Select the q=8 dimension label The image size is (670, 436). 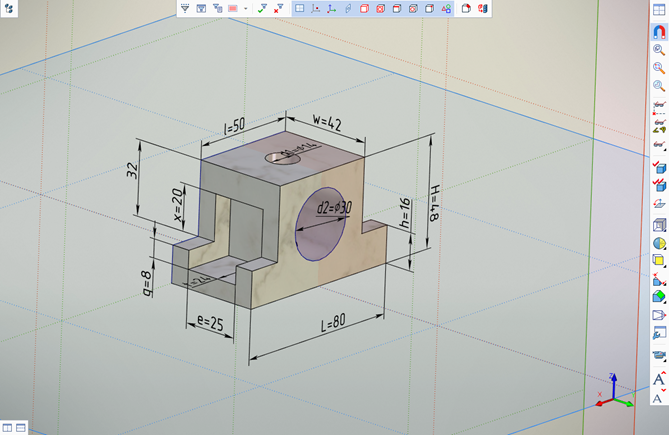coord(147,283)
